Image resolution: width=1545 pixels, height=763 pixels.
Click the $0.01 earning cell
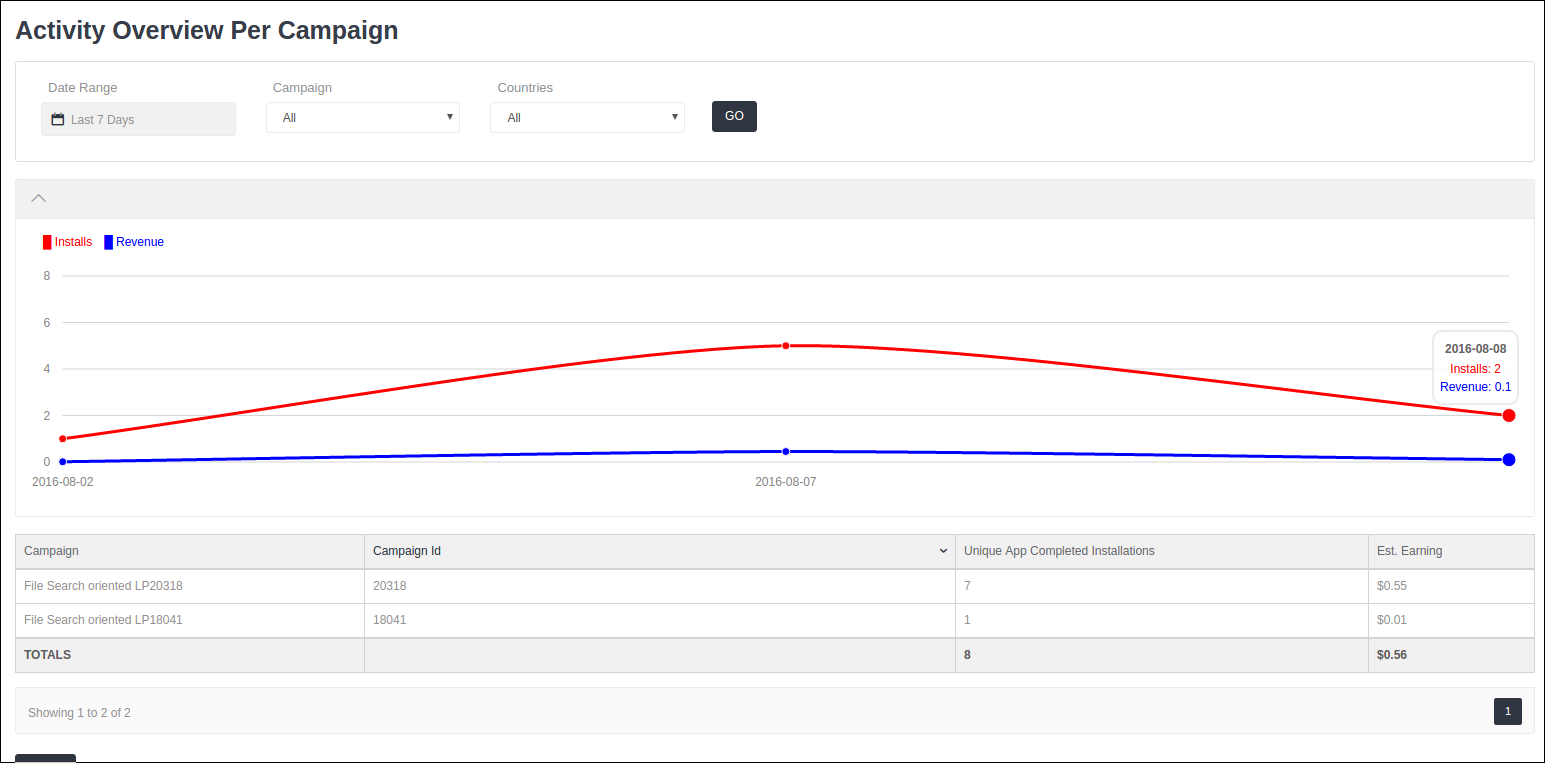(1451, 620)
